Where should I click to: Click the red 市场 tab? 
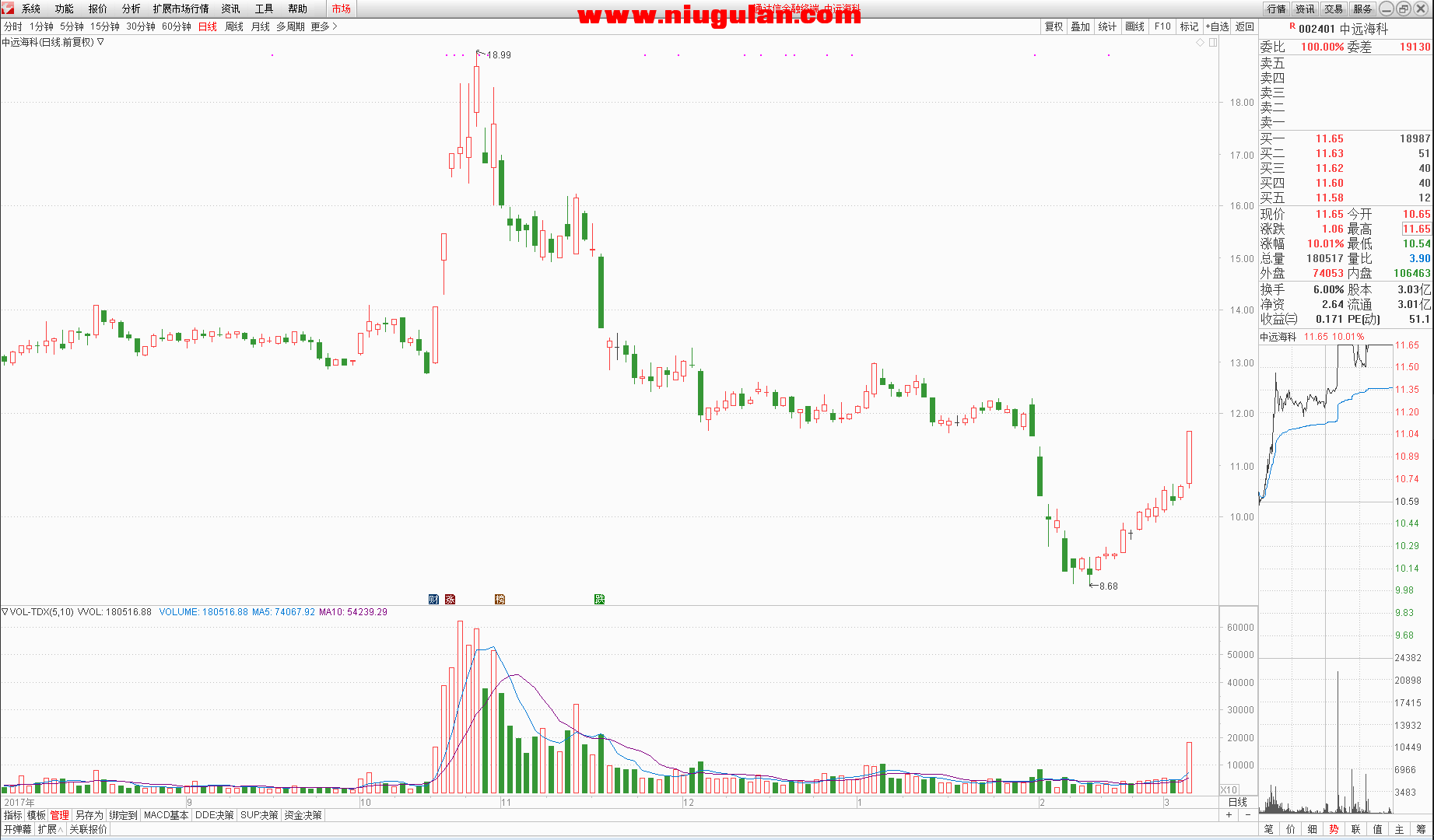tap(342, 9)
